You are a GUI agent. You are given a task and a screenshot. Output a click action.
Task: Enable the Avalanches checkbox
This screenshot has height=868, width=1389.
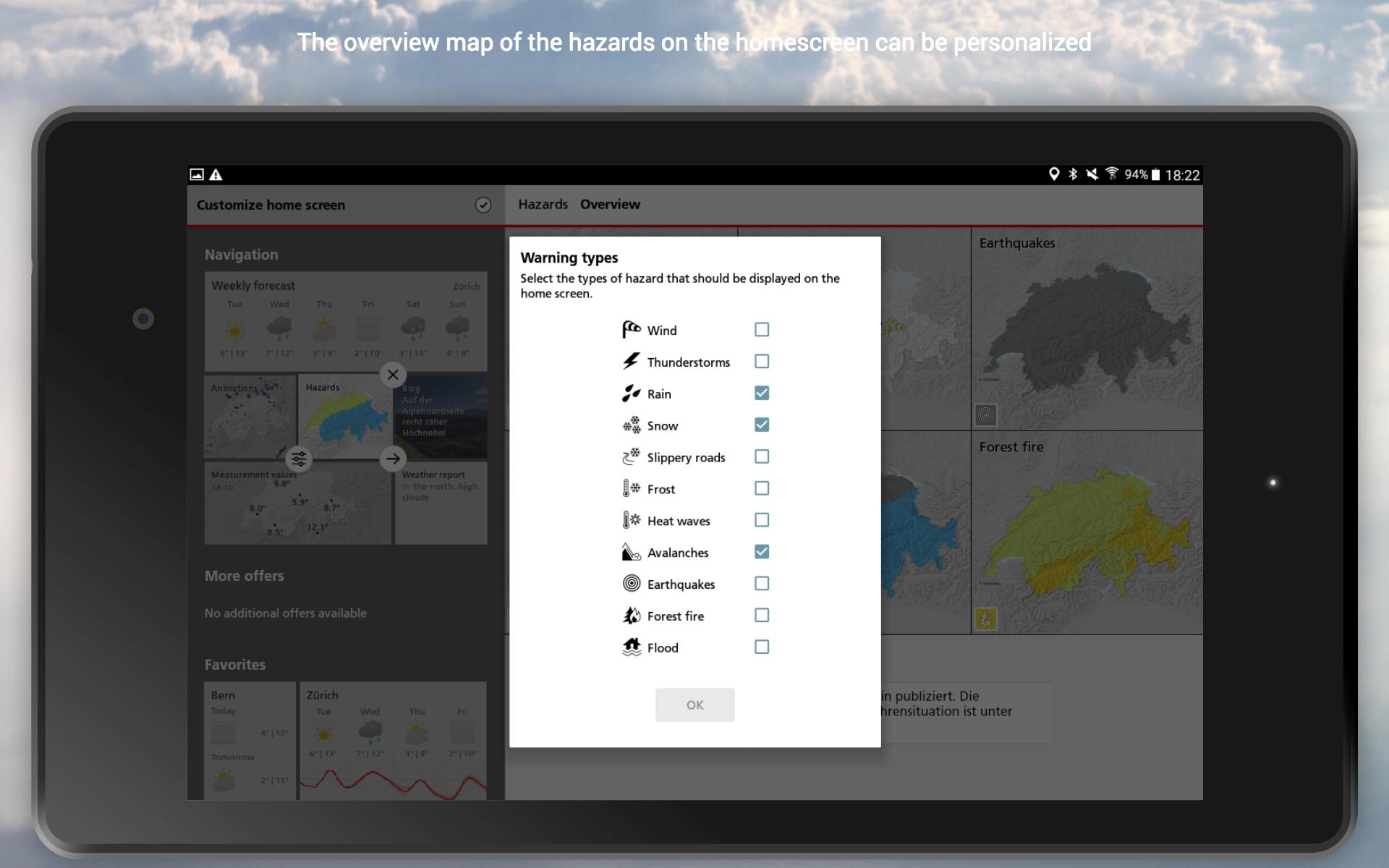761,552
